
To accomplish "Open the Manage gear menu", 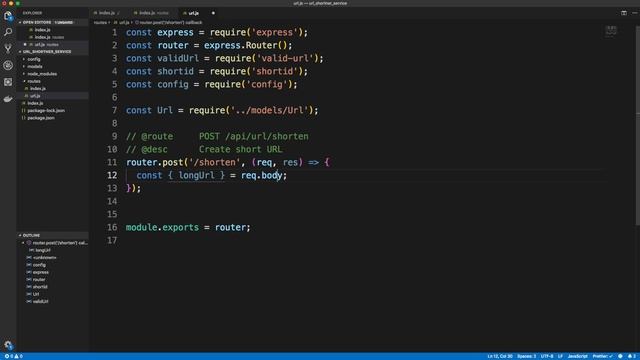I will pyautogui.click(x=8, y=345).
